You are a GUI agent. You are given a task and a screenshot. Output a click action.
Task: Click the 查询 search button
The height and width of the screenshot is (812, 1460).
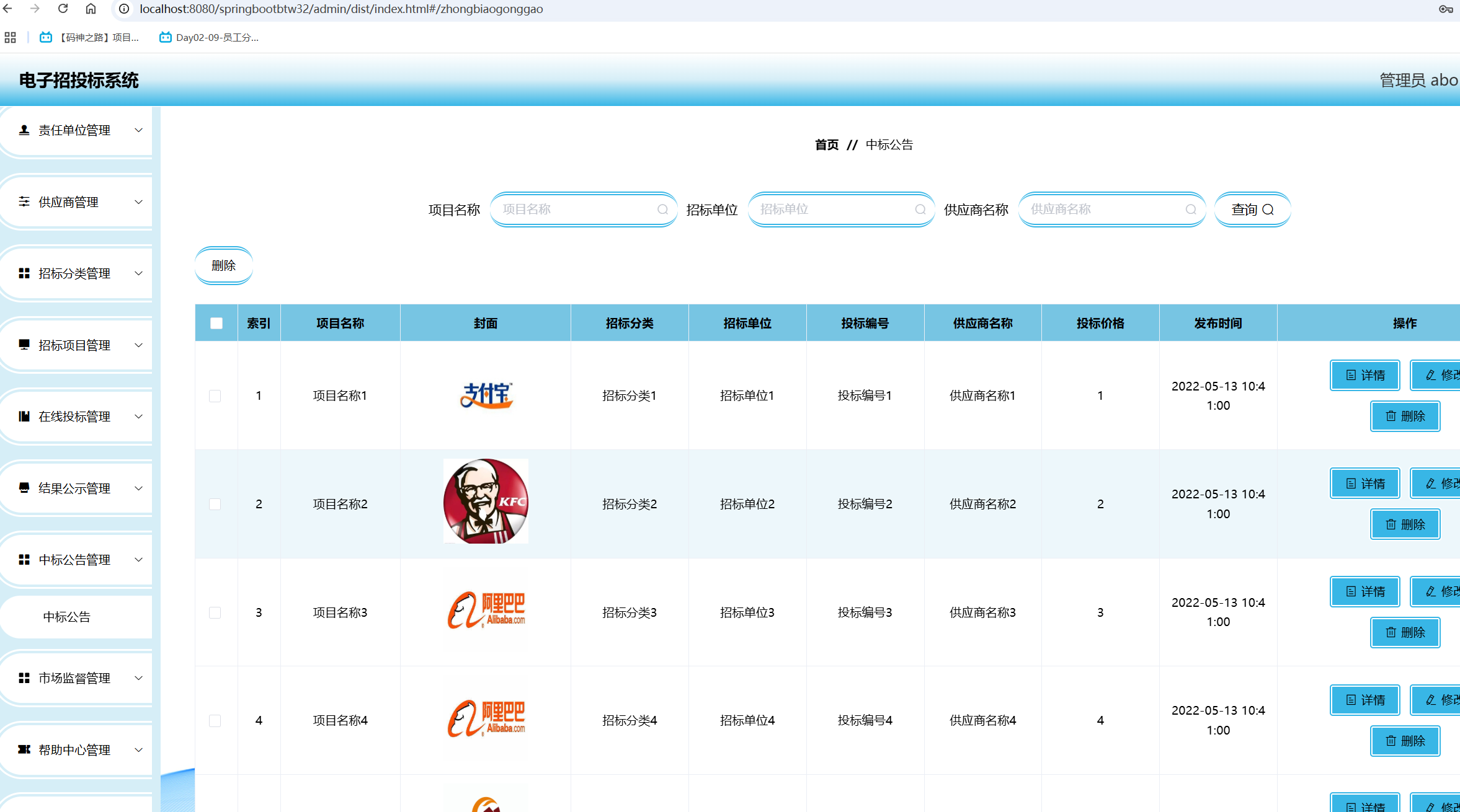[x=1252, y=210]
